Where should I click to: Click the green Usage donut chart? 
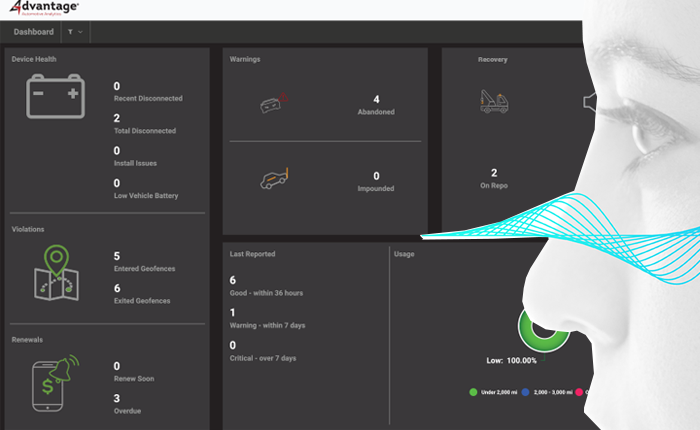coord(540,330)
